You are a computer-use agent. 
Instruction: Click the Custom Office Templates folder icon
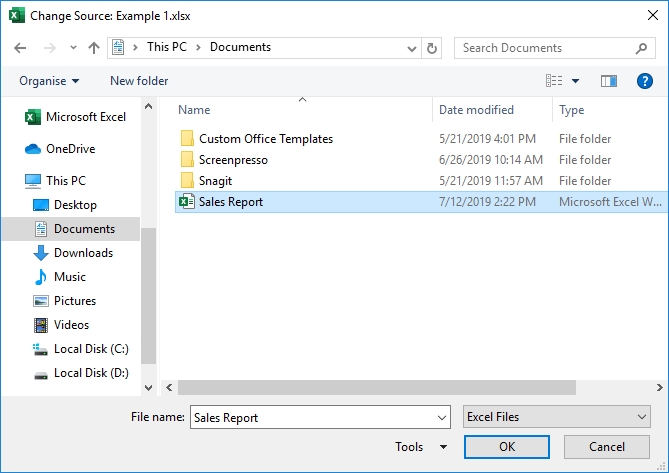pyautogui.click(x=187, y=138)
